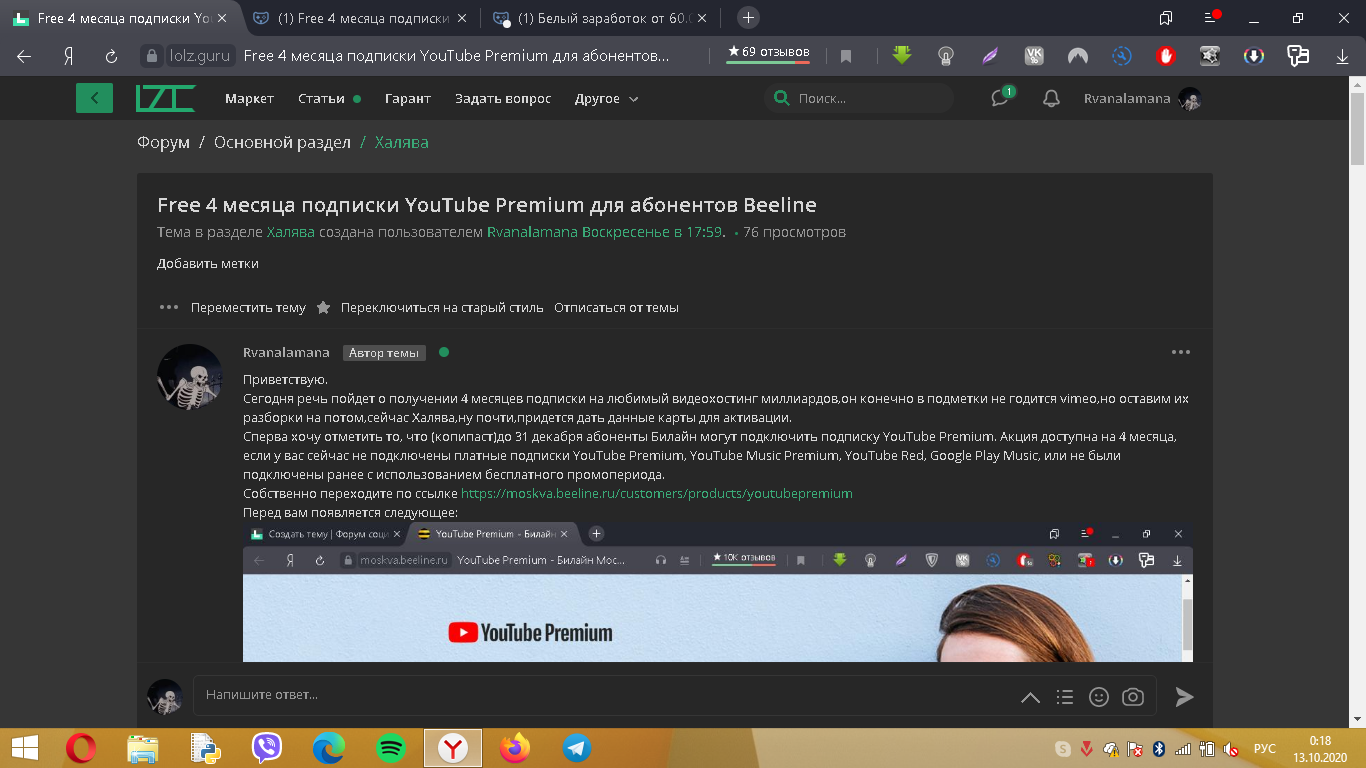Expand the reply editor with the up chevron
Screen dimensions: 1366x768
pyautogui.click(x=1030, y=697)
